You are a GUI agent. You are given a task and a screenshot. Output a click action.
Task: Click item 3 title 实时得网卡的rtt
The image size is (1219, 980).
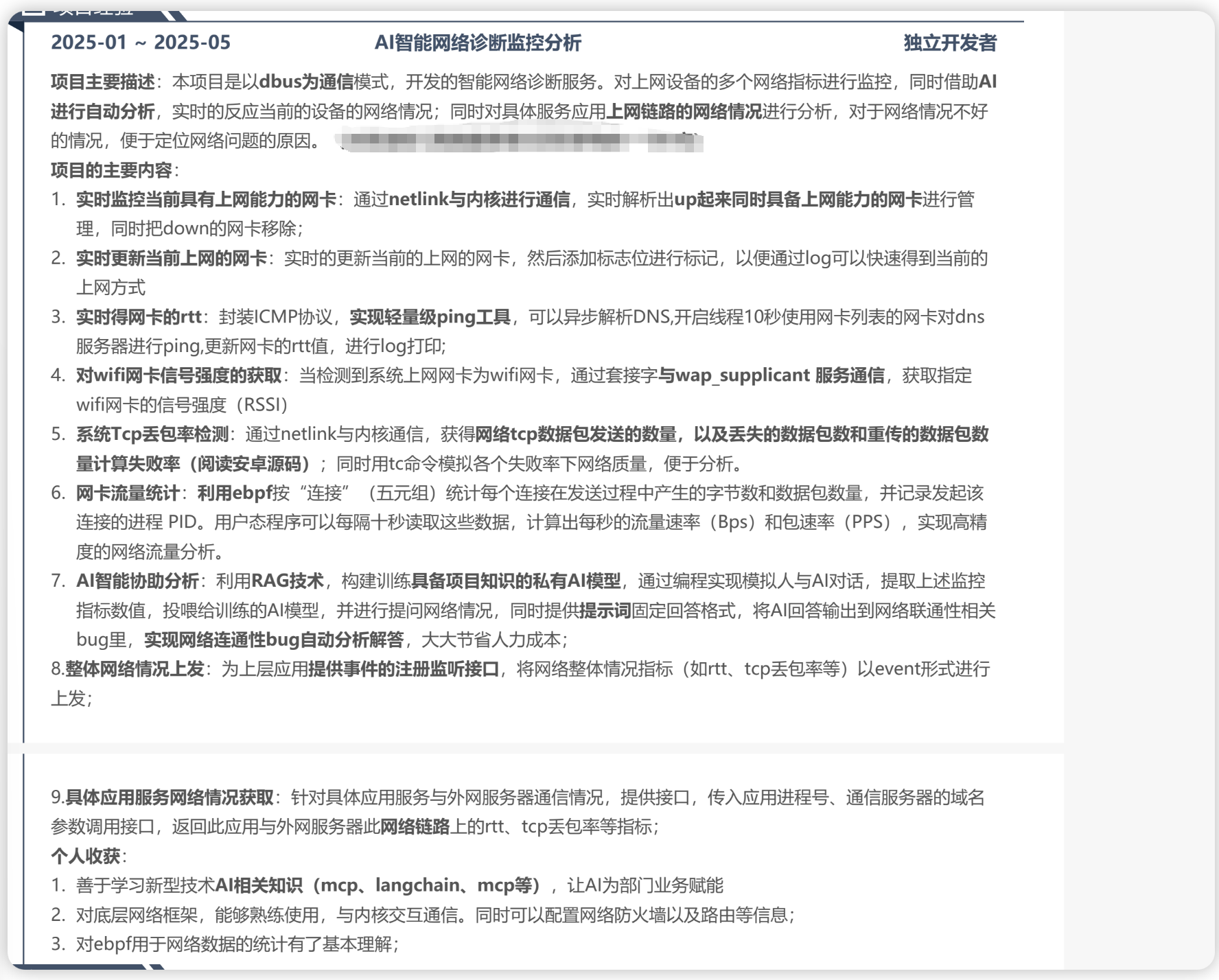click(x=139, y=317)
